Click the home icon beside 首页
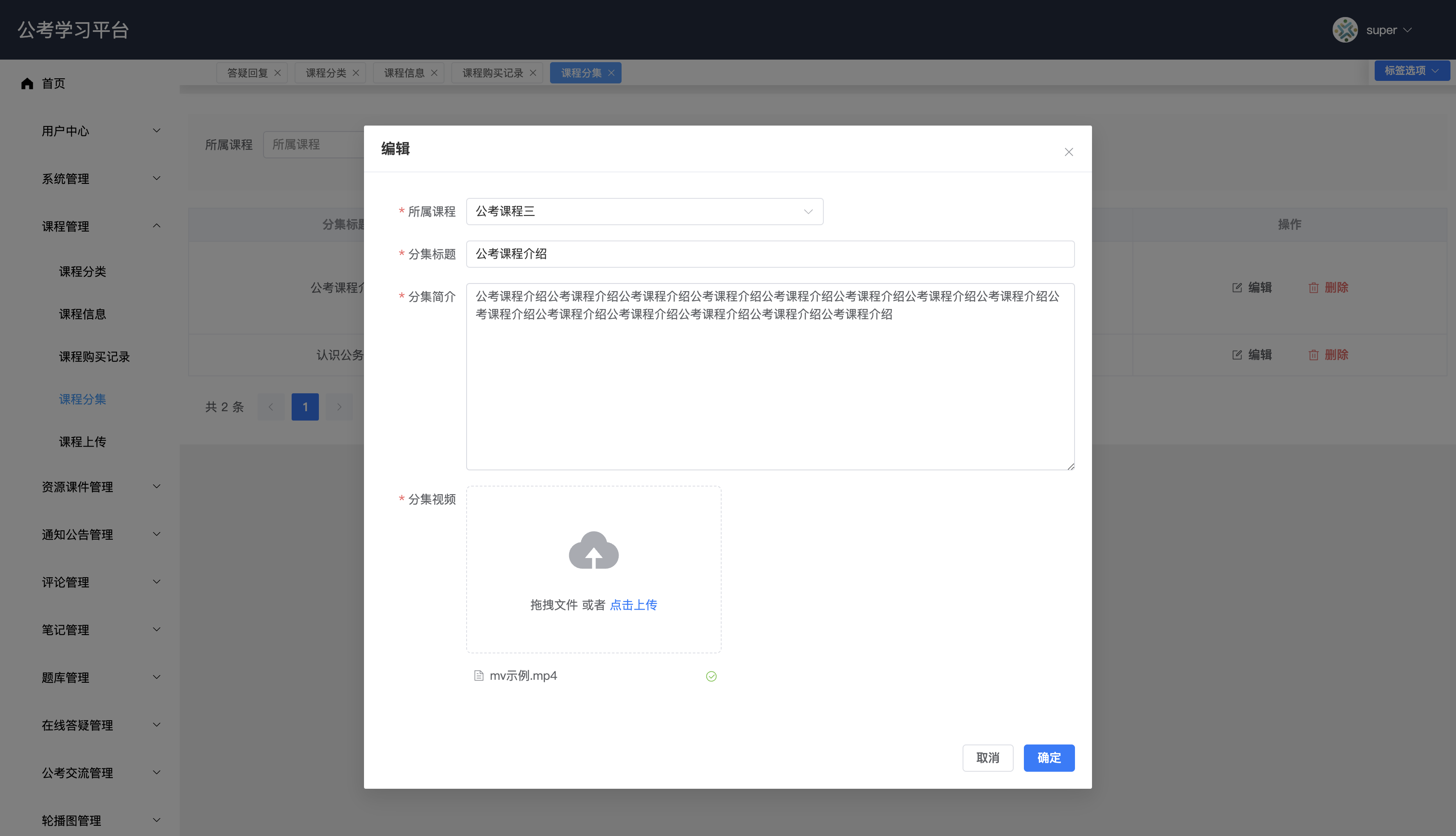Viewport: 1456px width, 836px height. tap(27, 83)
